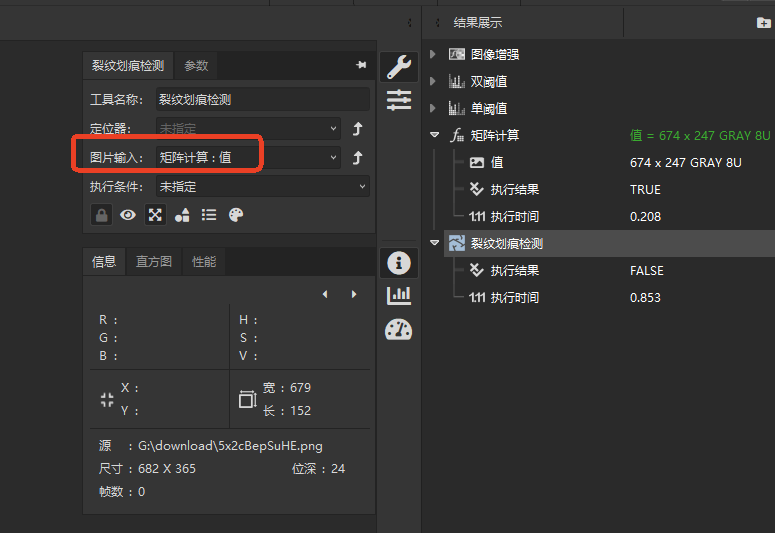Viewport: 775px width, 533px height.
Task: Expand the 图像增强 tree node
Action: (433, 54)
